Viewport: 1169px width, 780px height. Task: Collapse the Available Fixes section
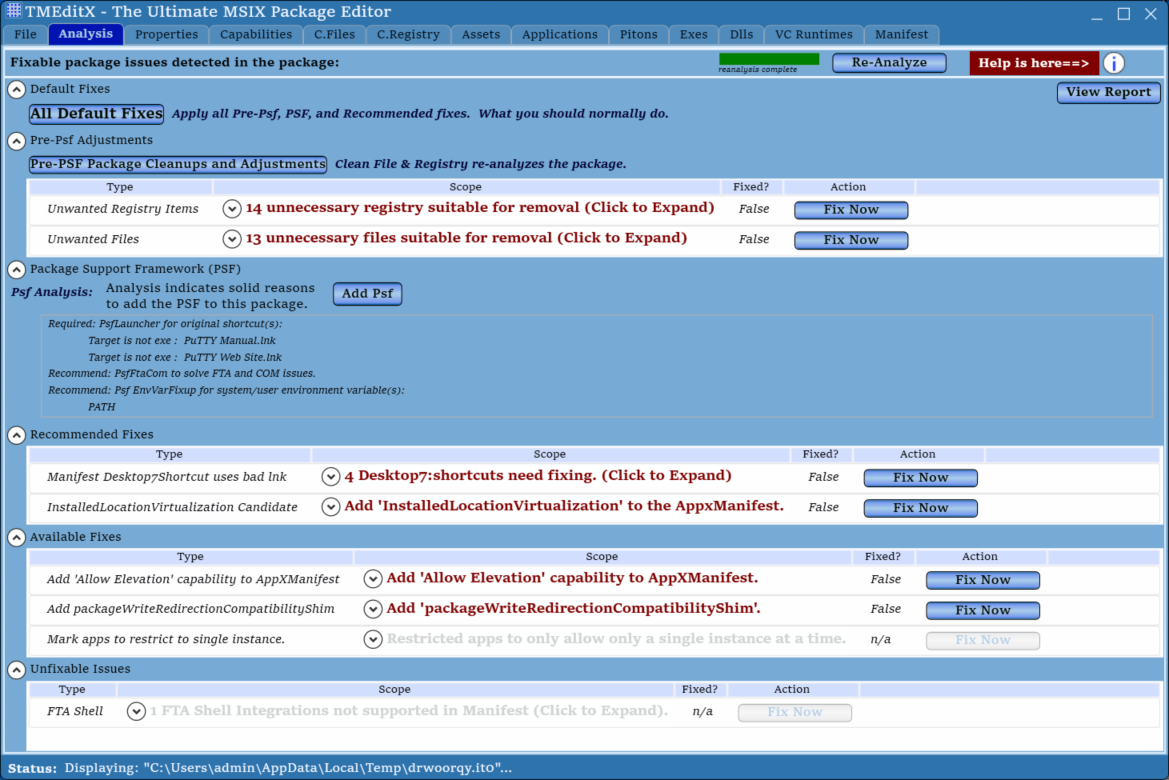point(16,537)
